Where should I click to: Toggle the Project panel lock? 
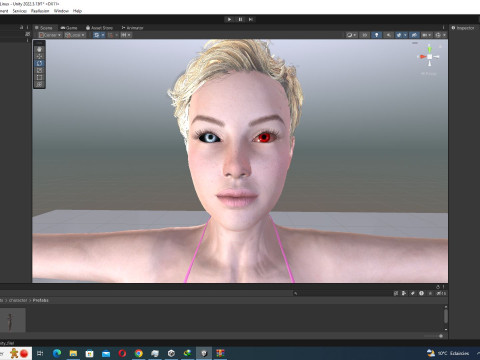coord(438,287)
